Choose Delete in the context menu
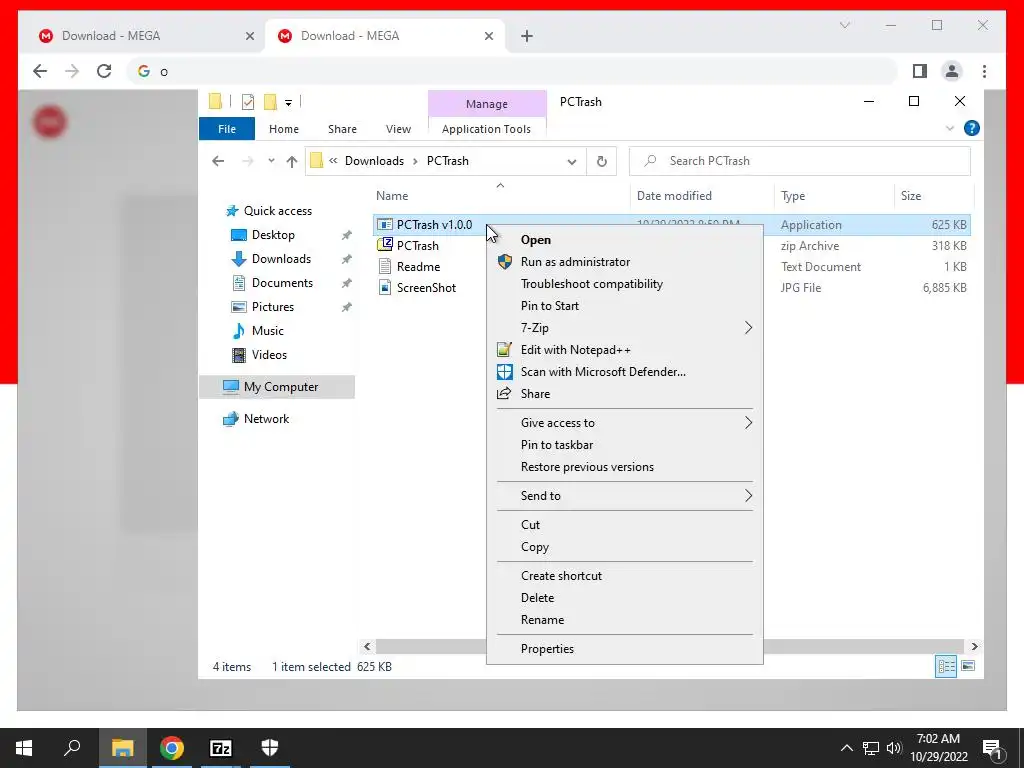Image resolution: width=1024 pixels, height=768 pixels. (x=624, y=598)
